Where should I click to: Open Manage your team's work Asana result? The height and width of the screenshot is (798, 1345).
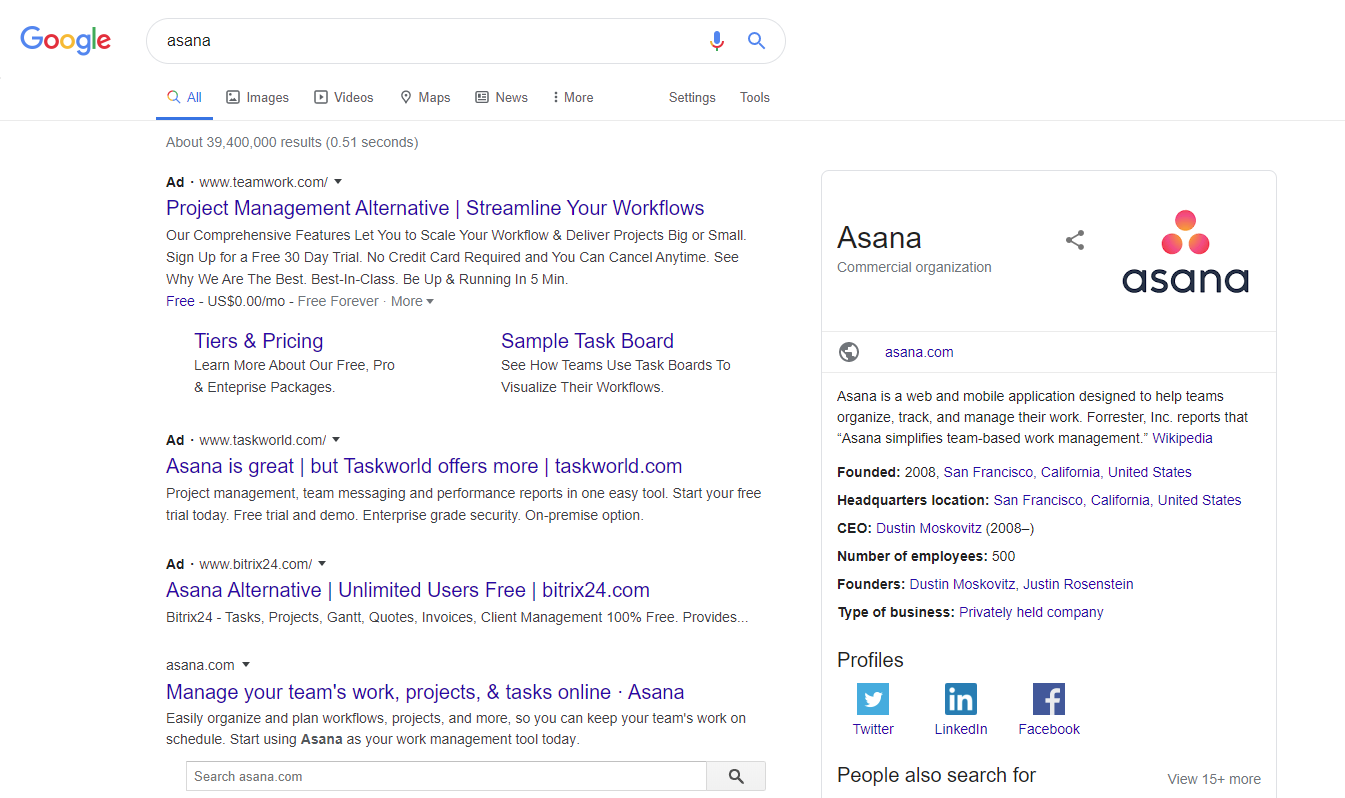click(x=425, y=692)
